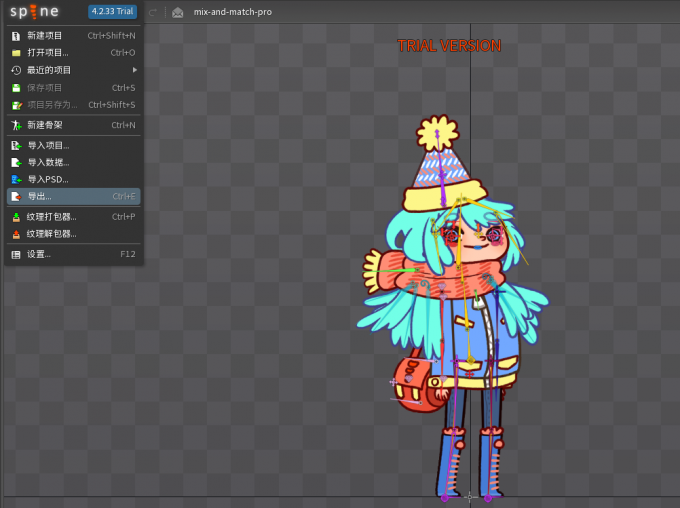Click the Ctrl+E shortcut label
Image resolution: width=680 pixels, height=508 pixels.
(x=124, y=197)
